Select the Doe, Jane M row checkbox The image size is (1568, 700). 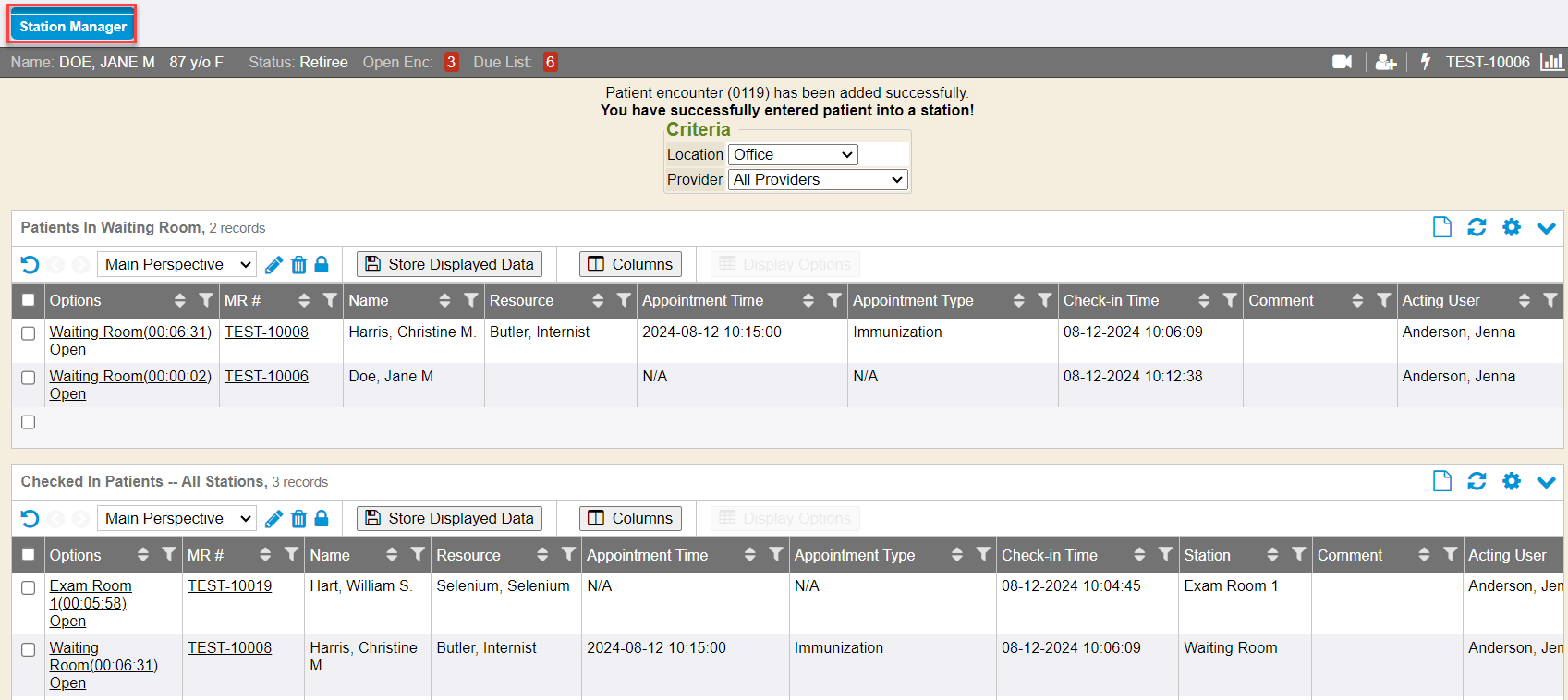(x=29, y=378)
